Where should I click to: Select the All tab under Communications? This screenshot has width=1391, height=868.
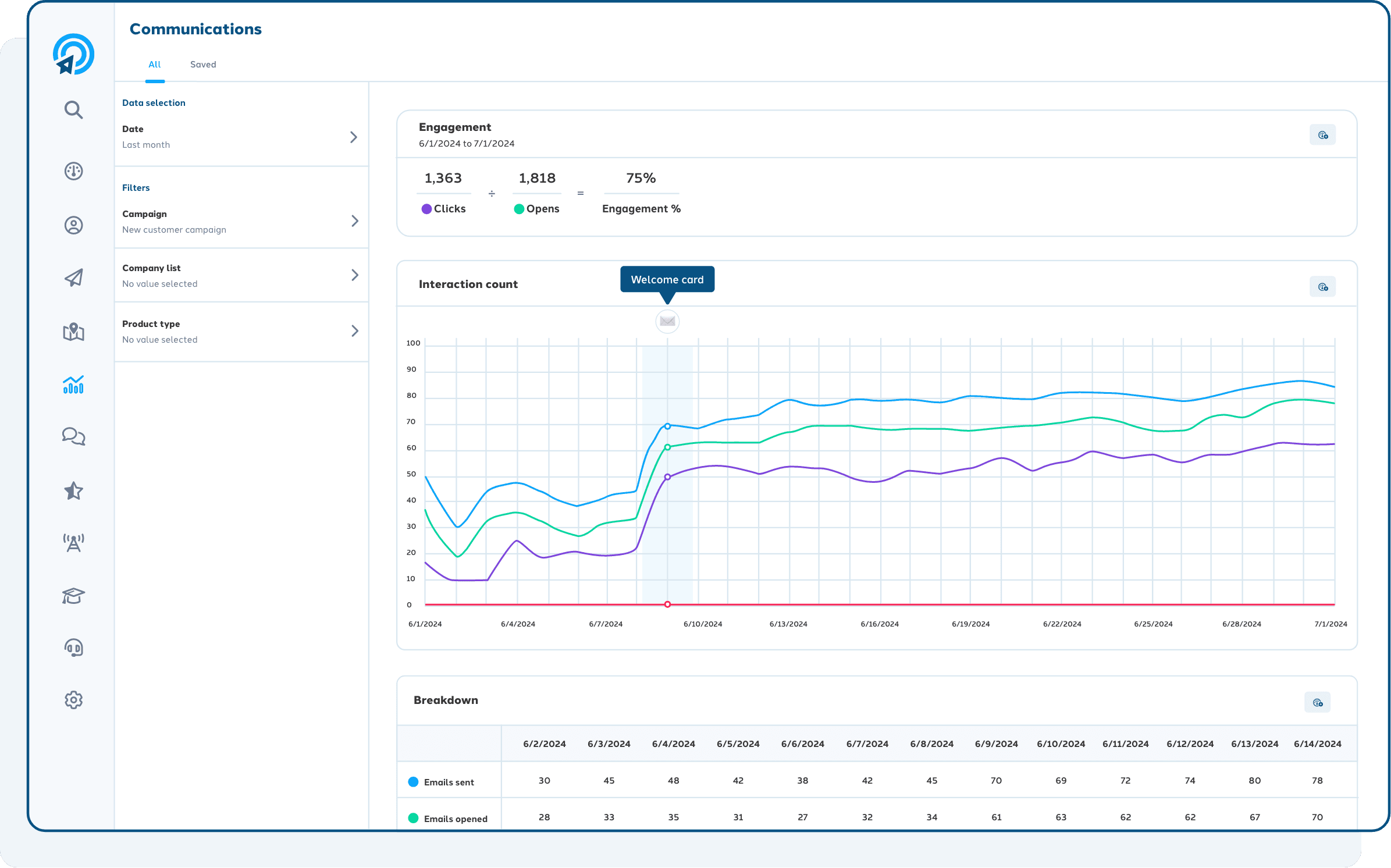click(155, 65)
